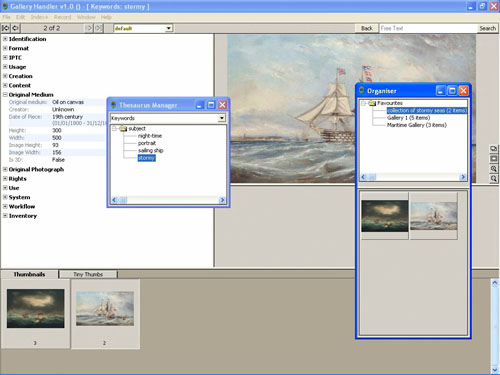The image size is (500, 375).
Task: Expand the Inventory section
Action: [5, 216]
